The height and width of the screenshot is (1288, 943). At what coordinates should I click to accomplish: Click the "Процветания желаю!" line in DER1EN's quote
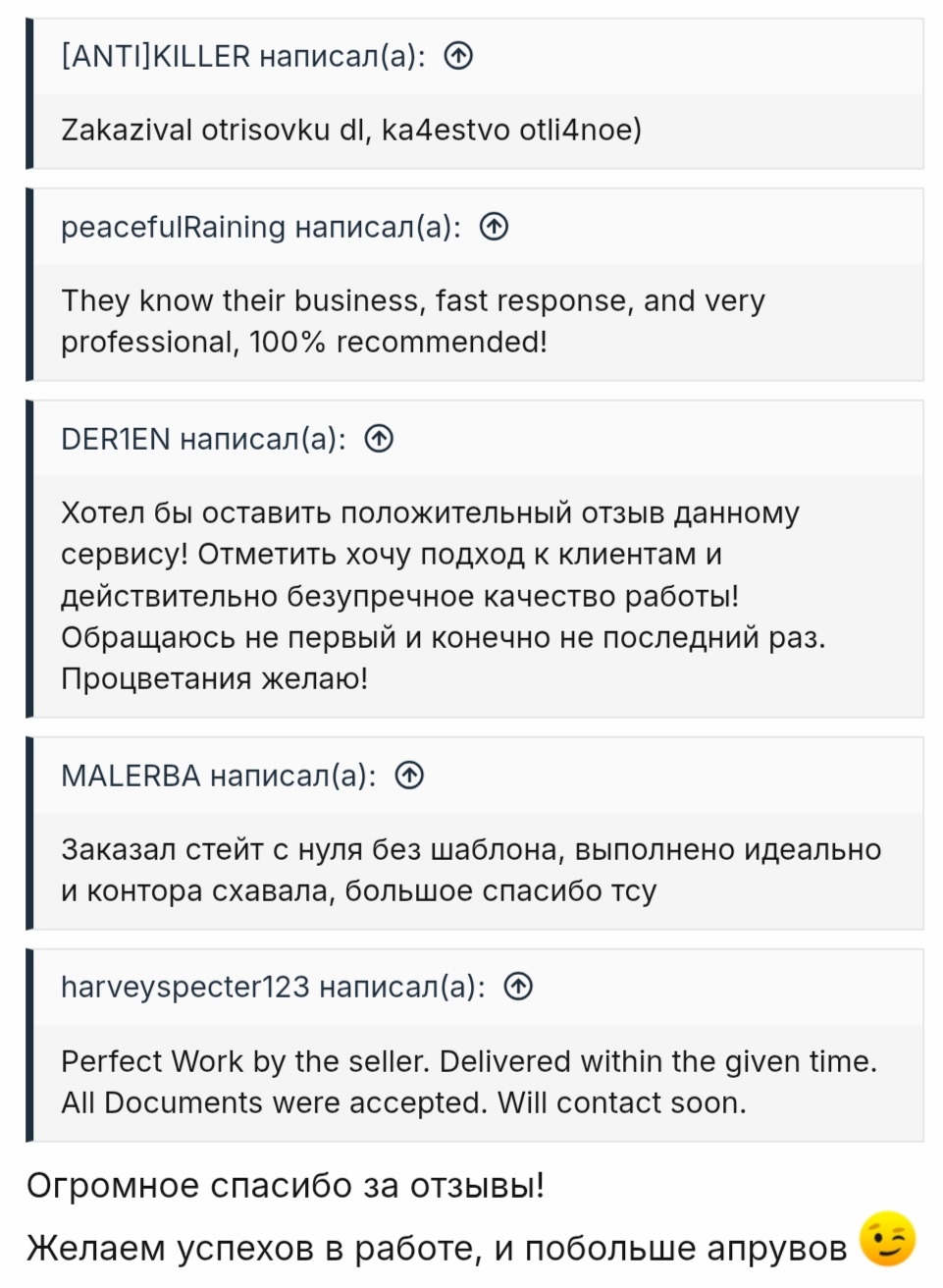coord(214,678)
